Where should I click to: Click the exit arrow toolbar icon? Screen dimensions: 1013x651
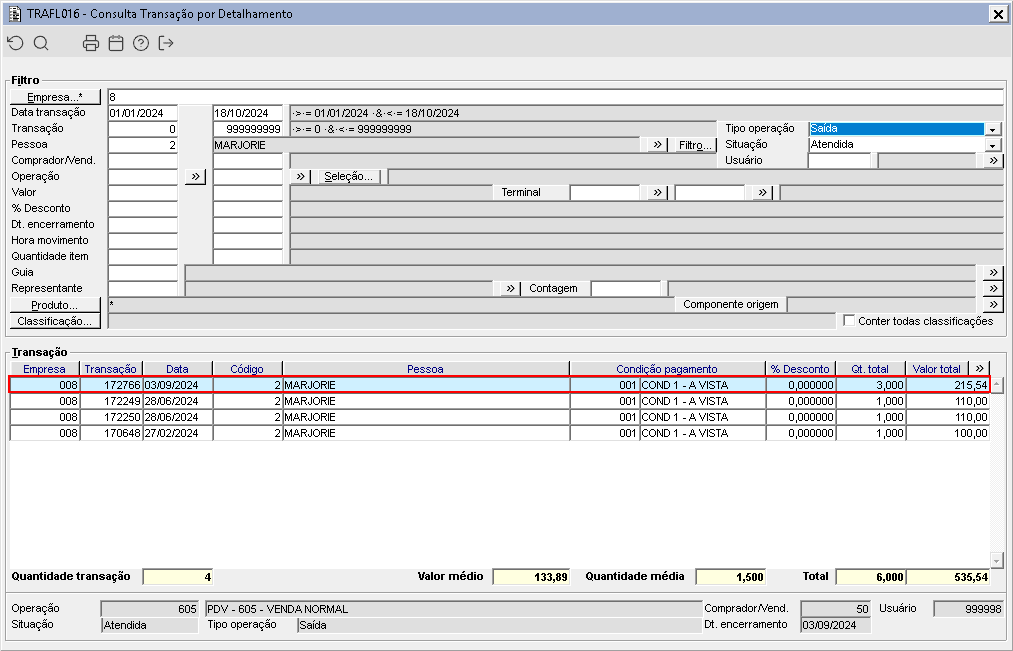coord(166,43)
